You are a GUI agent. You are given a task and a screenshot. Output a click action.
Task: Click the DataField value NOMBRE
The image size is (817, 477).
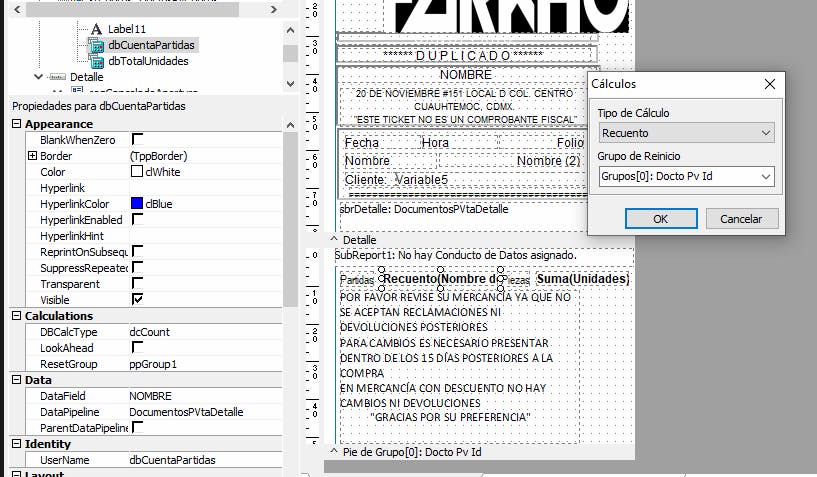151,396
